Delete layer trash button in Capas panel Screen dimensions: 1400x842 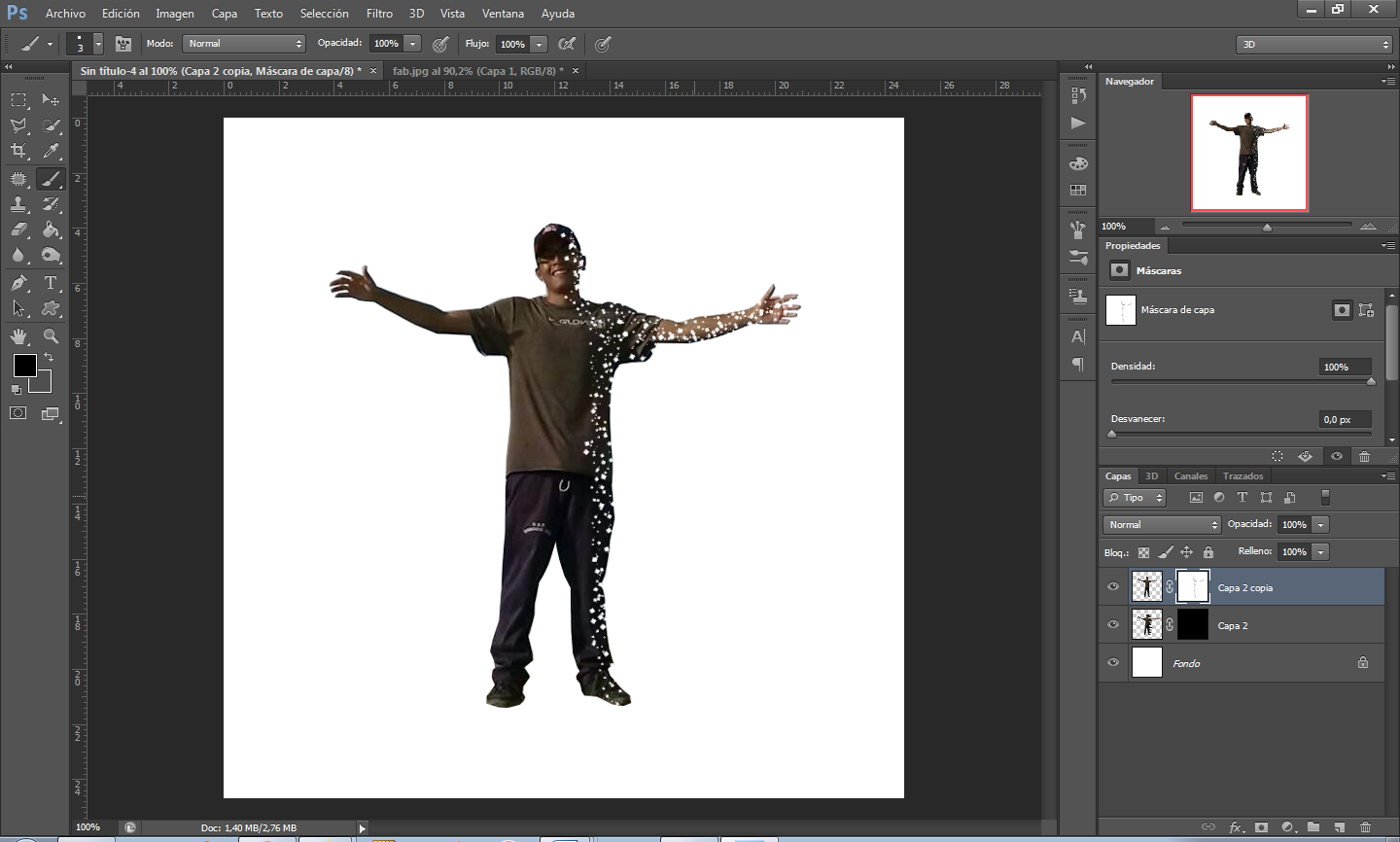click(x=1365, y=827)
